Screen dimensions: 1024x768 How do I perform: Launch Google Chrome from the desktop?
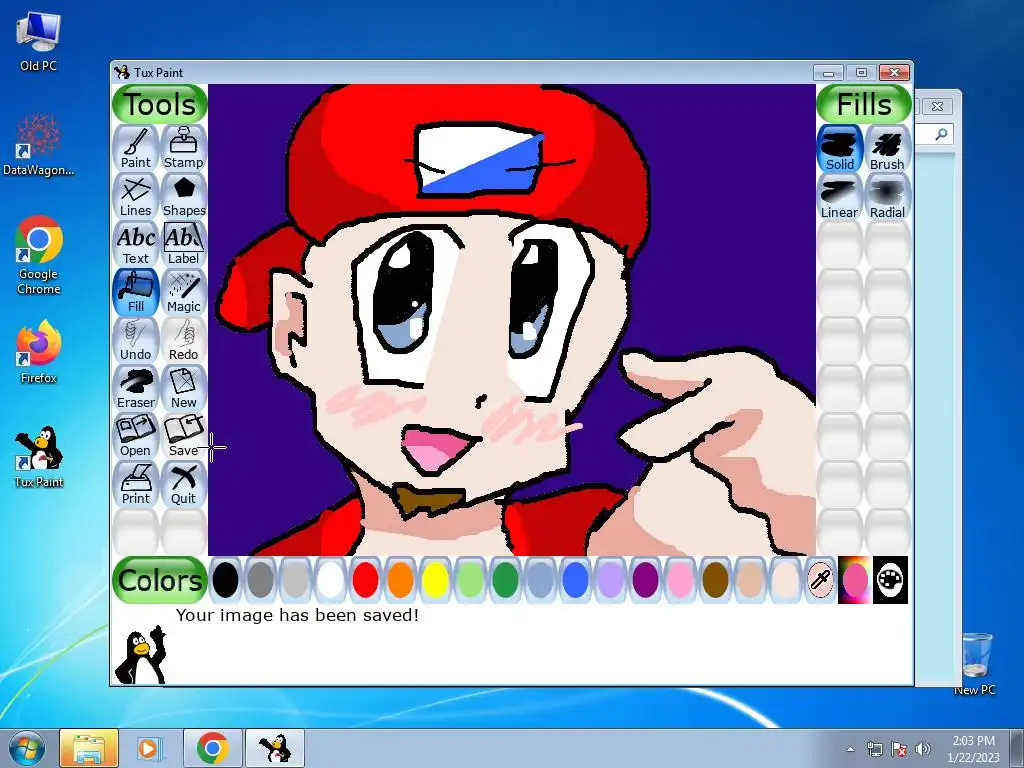point(39,255)
